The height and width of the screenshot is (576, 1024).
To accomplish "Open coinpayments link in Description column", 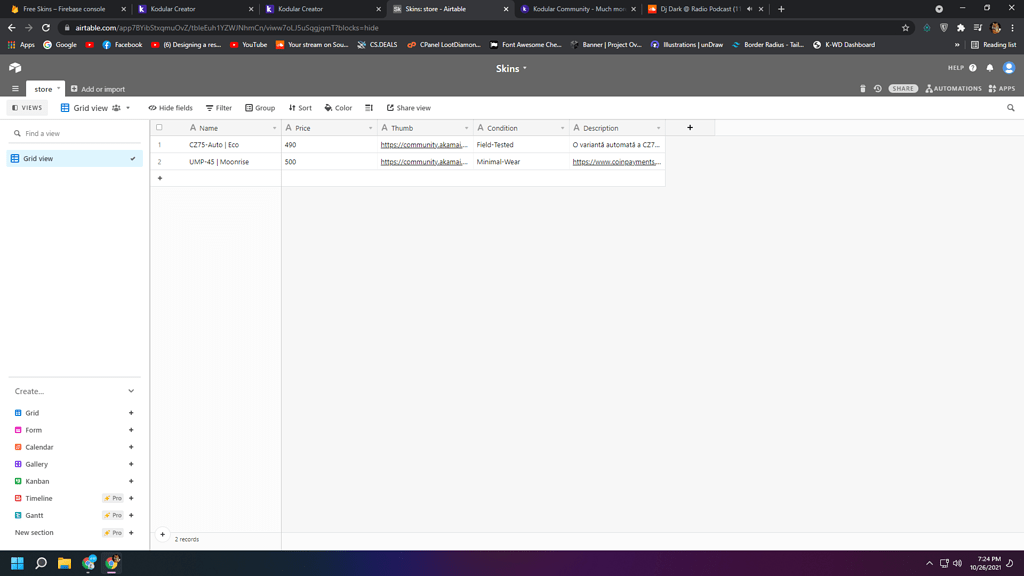I will [616, 162].
